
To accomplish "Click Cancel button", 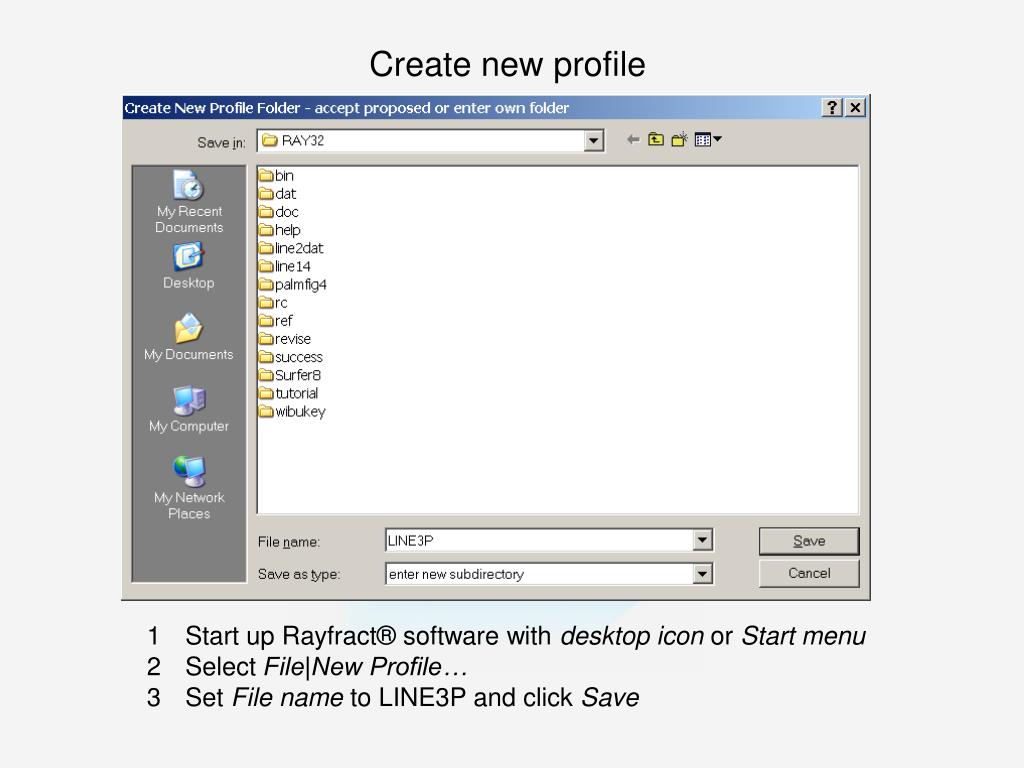I will pyautogui.click(x=808, y=573).
